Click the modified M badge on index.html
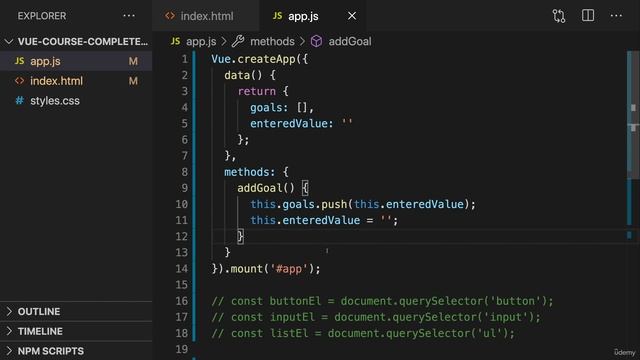The width and height of the screenshot is (640, 360). pyautogui.click(x=133, y=81)
